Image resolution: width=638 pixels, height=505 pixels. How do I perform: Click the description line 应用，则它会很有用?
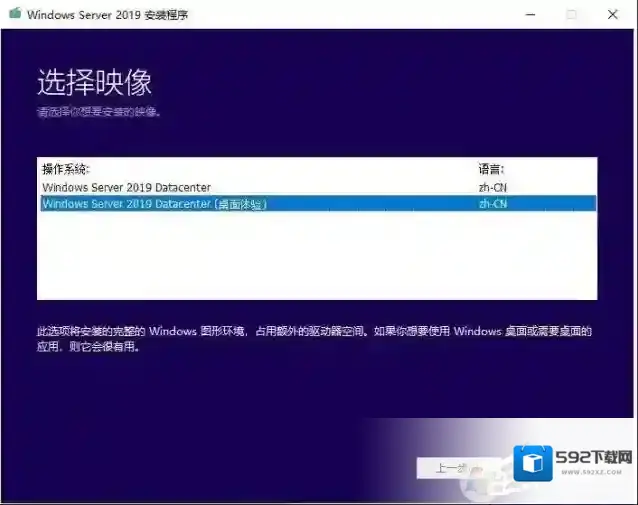pyautogui.click(x=88, y=348)
